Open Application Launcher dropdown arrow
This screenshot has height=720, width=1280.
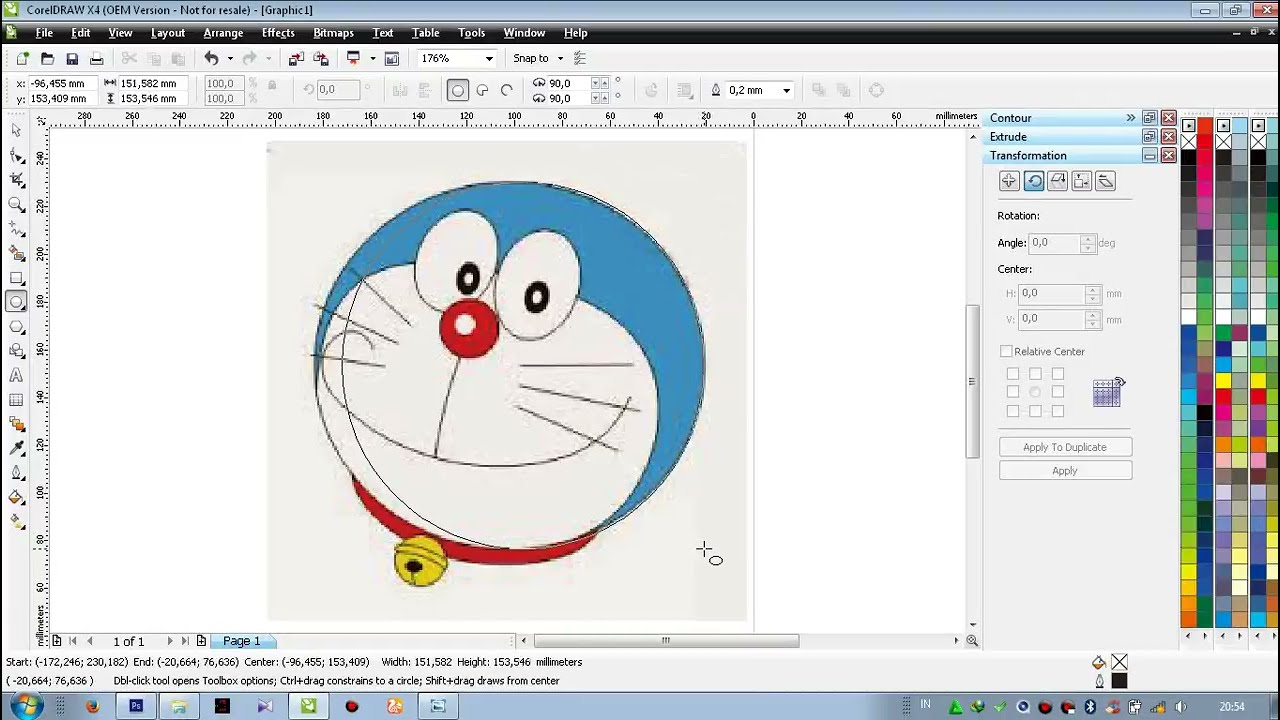372,59
